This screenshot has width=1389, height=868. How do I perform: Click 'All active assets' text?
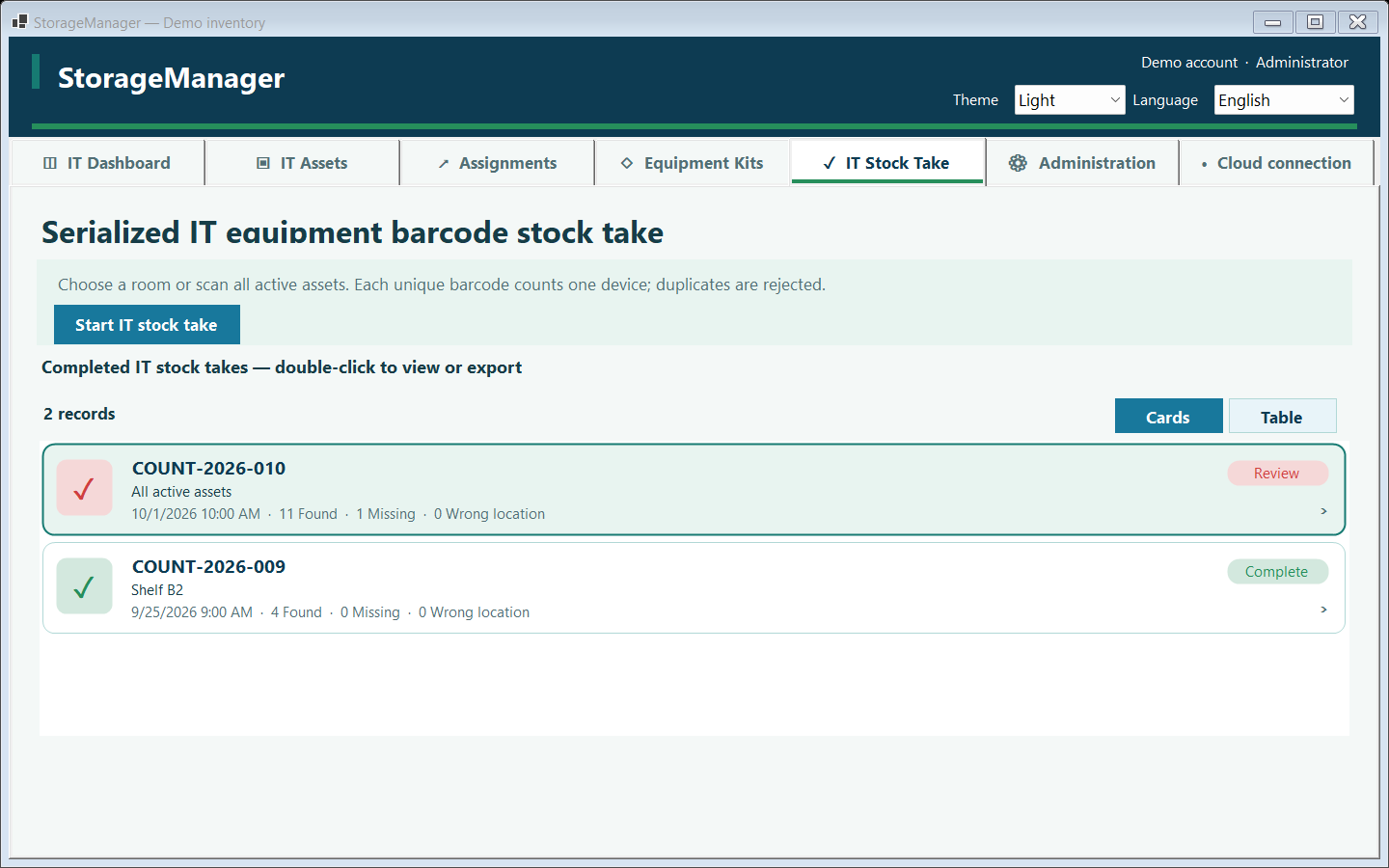(181, 492)
